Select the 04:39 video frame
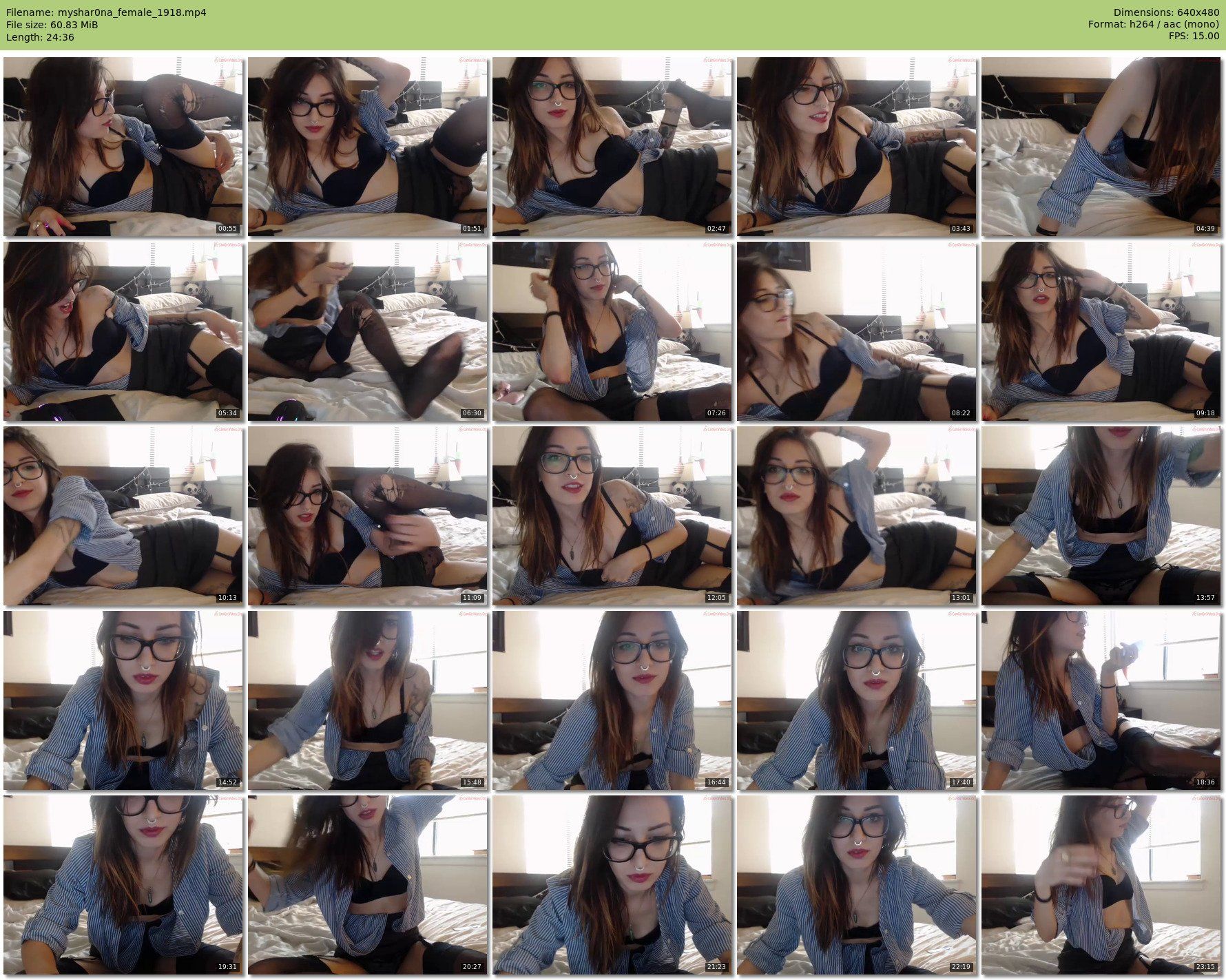Image resolution: width=1226 pixels, height=980 pixels. (x=1101, y=147)
